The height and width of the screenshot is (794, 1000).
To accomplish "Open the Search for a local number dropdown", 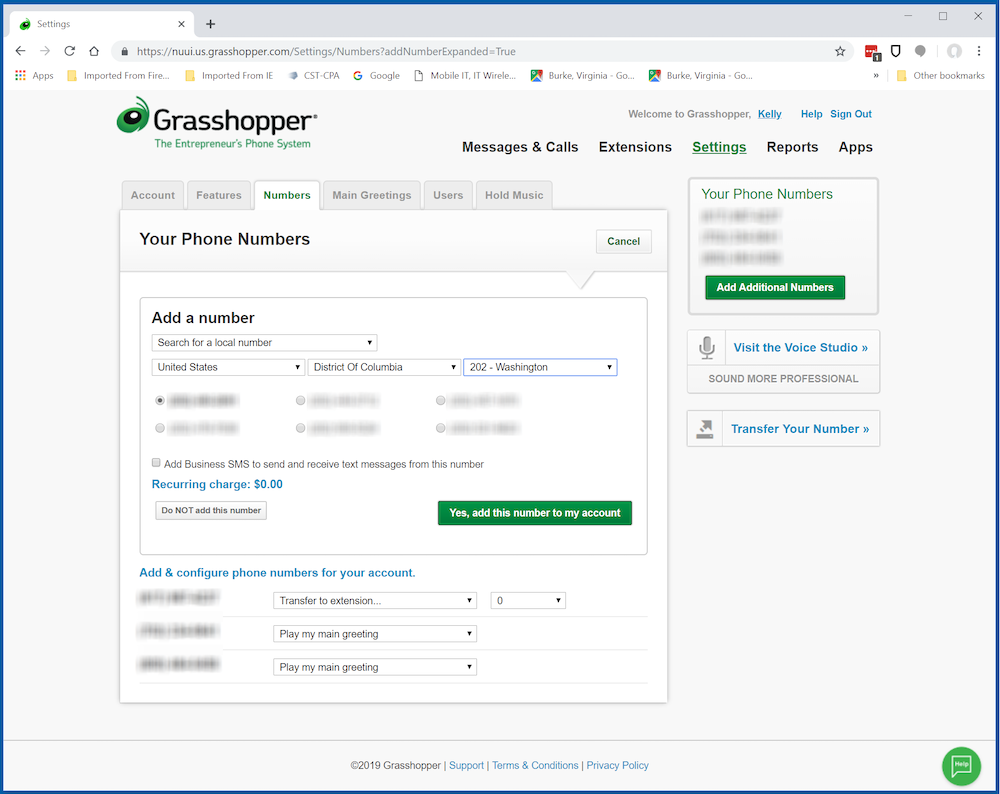I will [x=264, y=342].
